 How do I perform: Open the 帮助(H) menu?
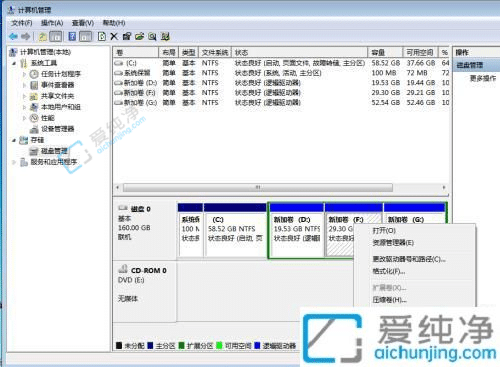tap(114, 23)
